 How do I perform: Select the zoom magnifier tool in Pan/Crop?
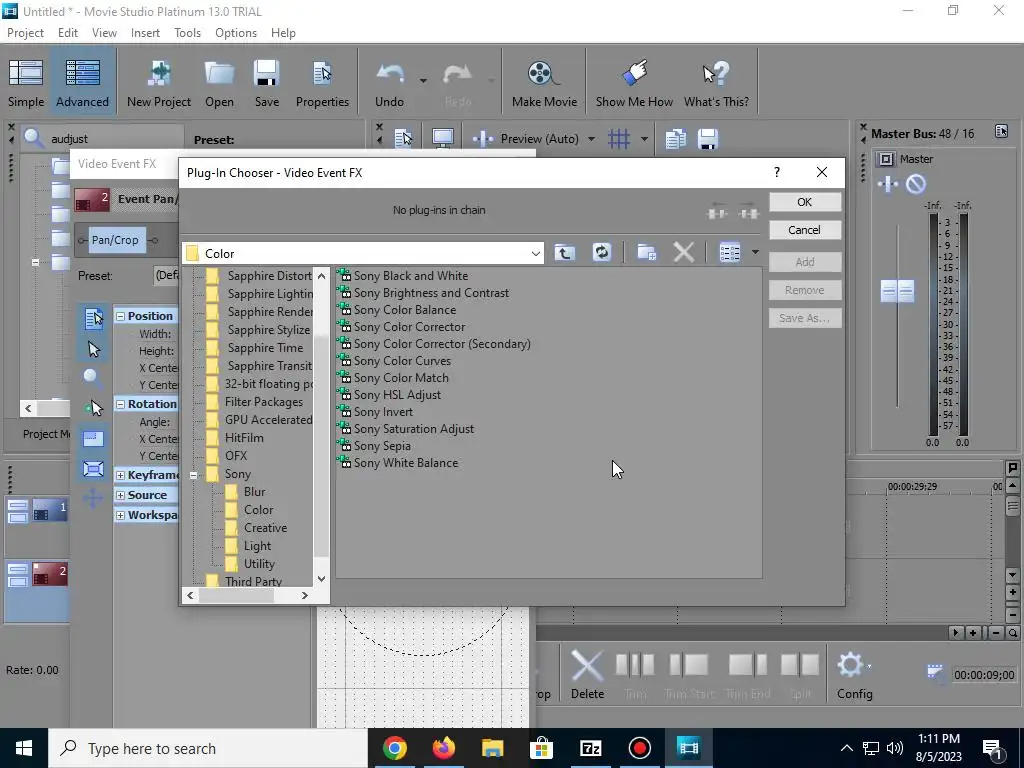coord(92,377)
